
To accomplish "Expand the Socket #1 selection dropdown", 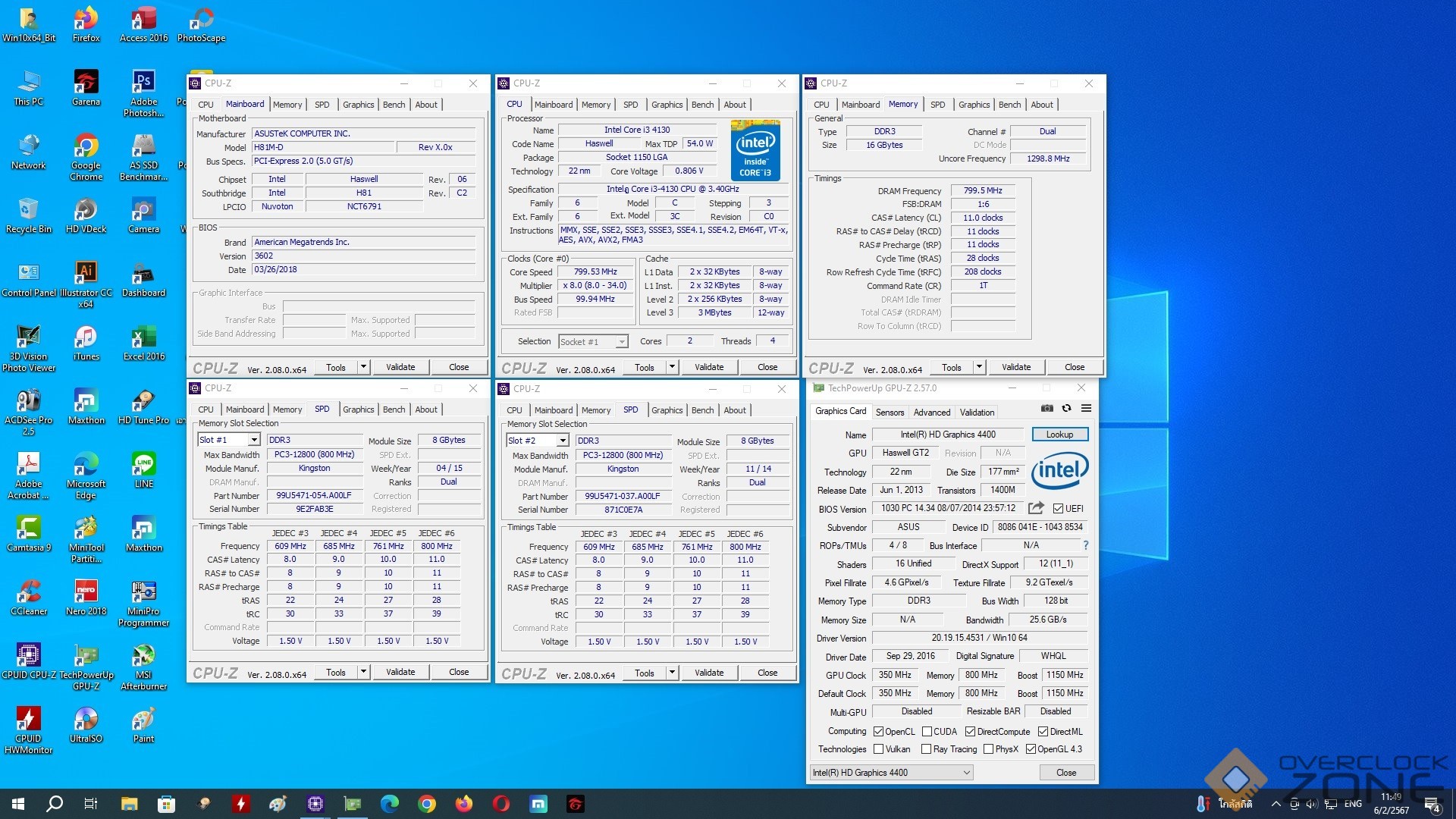I will pos(622,342).
